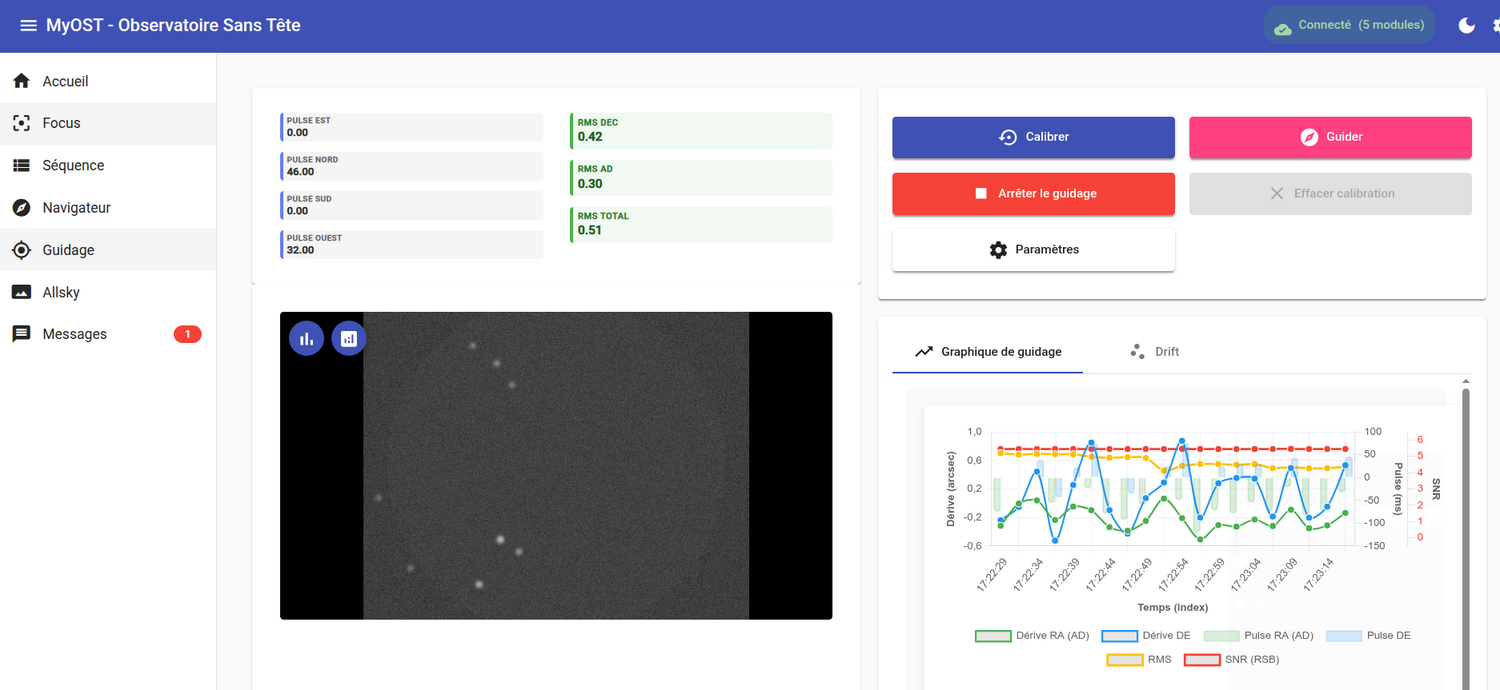The image size is (1500, 690).
Task: Click the stop square icon
Action: 981,193
